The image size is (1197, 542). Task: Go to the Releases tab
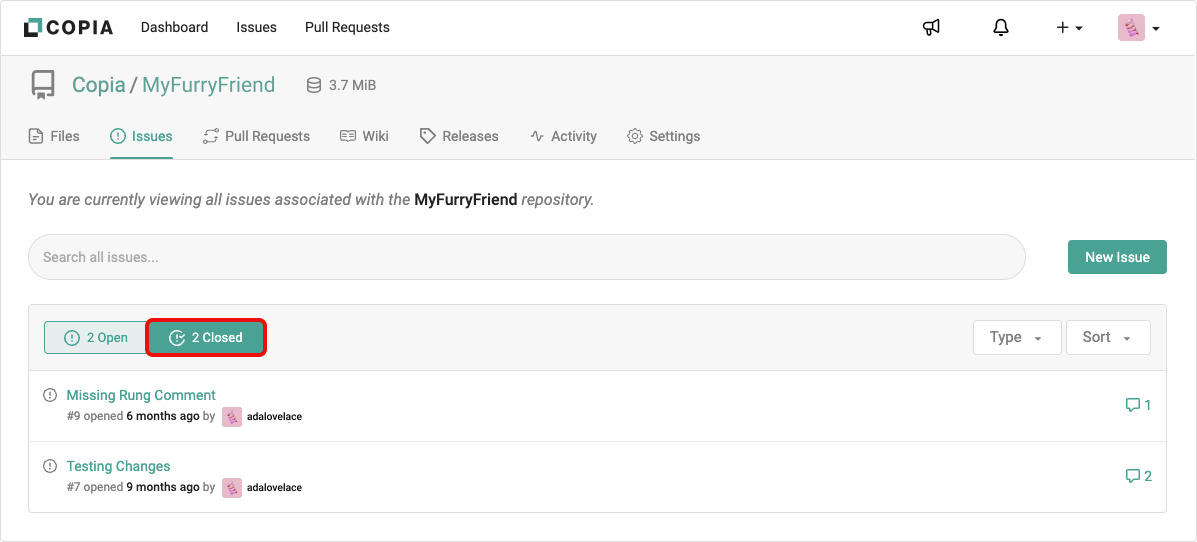click(x=459, y=136)
